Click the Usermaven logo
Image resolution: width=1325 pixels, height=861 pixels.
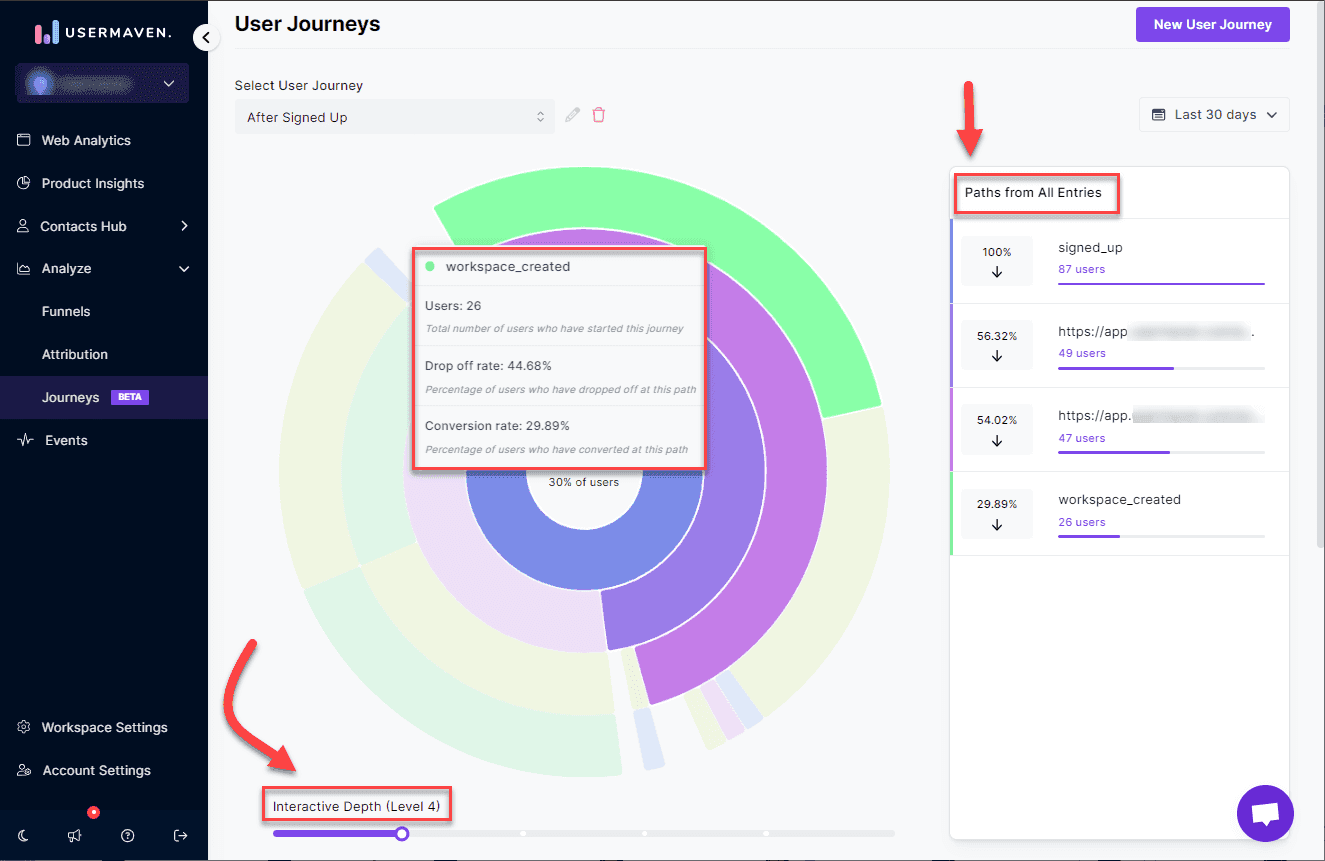pyautogui.click(x=103, y=33)
